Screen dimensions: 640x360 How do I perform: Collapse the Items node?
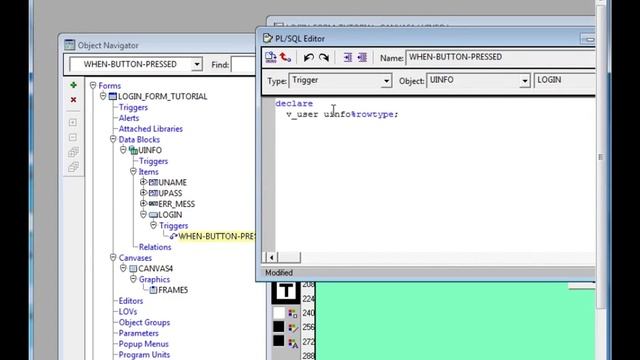[133, 171]
